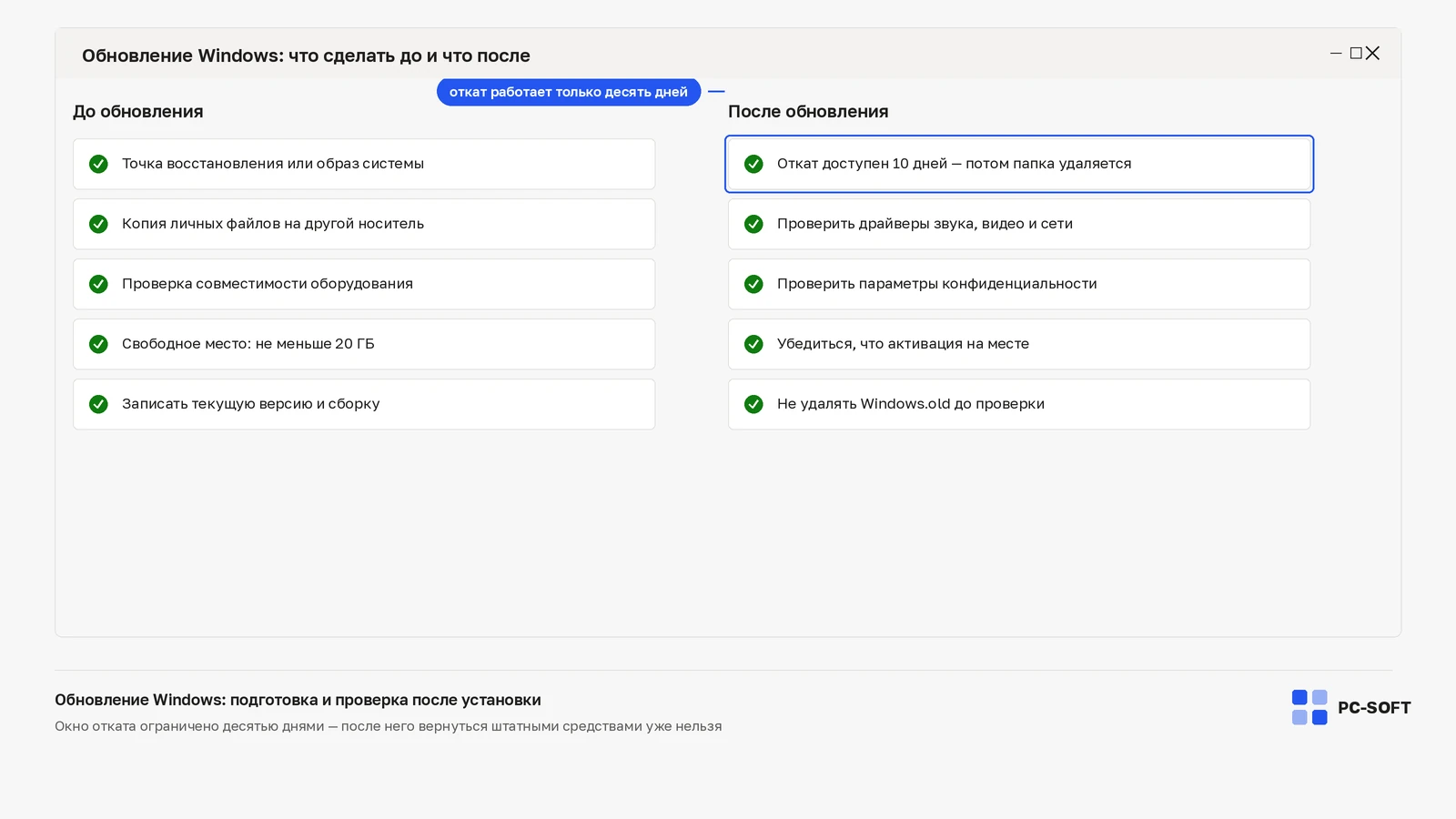Toggle check beside Windows.old item

click(x=753, y=404)
